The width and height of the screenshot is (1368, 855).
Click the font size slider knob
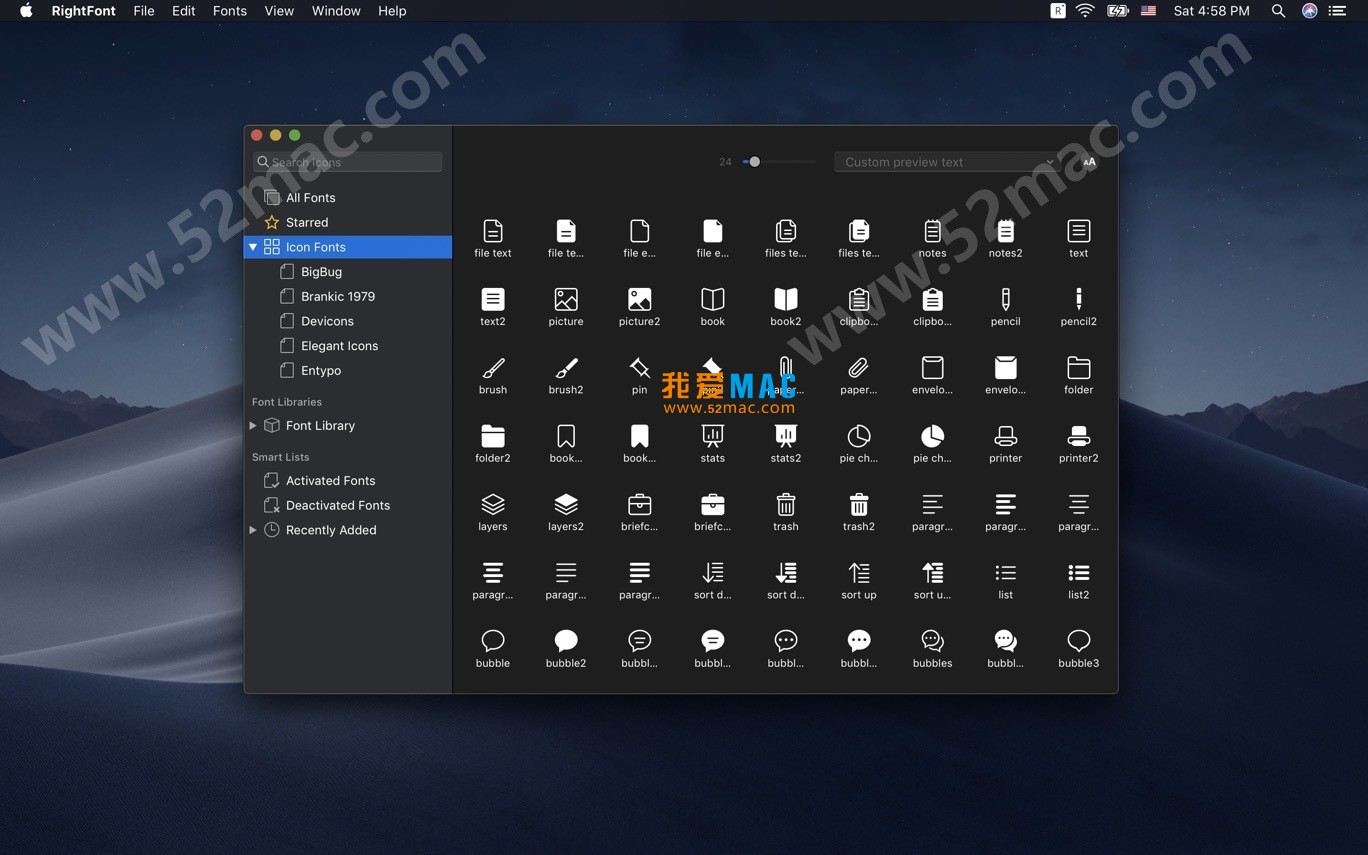pos(754,162)
